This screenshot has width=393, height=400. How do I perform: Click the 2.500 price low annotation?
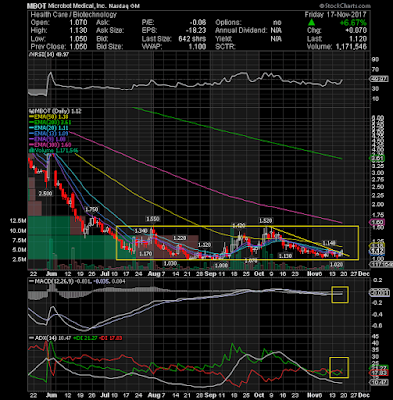(45, 193)
